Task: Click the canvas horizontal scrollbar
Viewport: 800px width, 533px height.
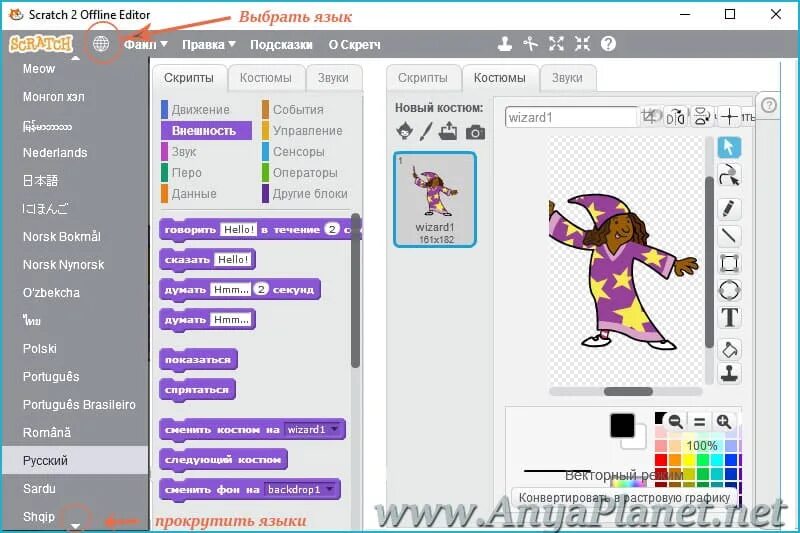Action: pos(626,391)
